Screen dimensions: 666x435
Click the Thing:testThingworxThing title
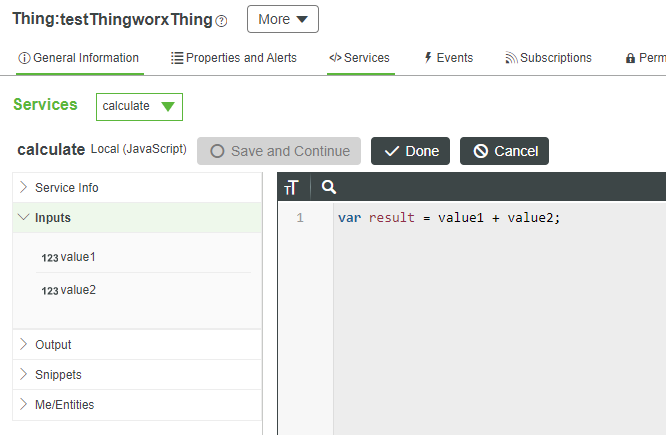click(113, 20)
